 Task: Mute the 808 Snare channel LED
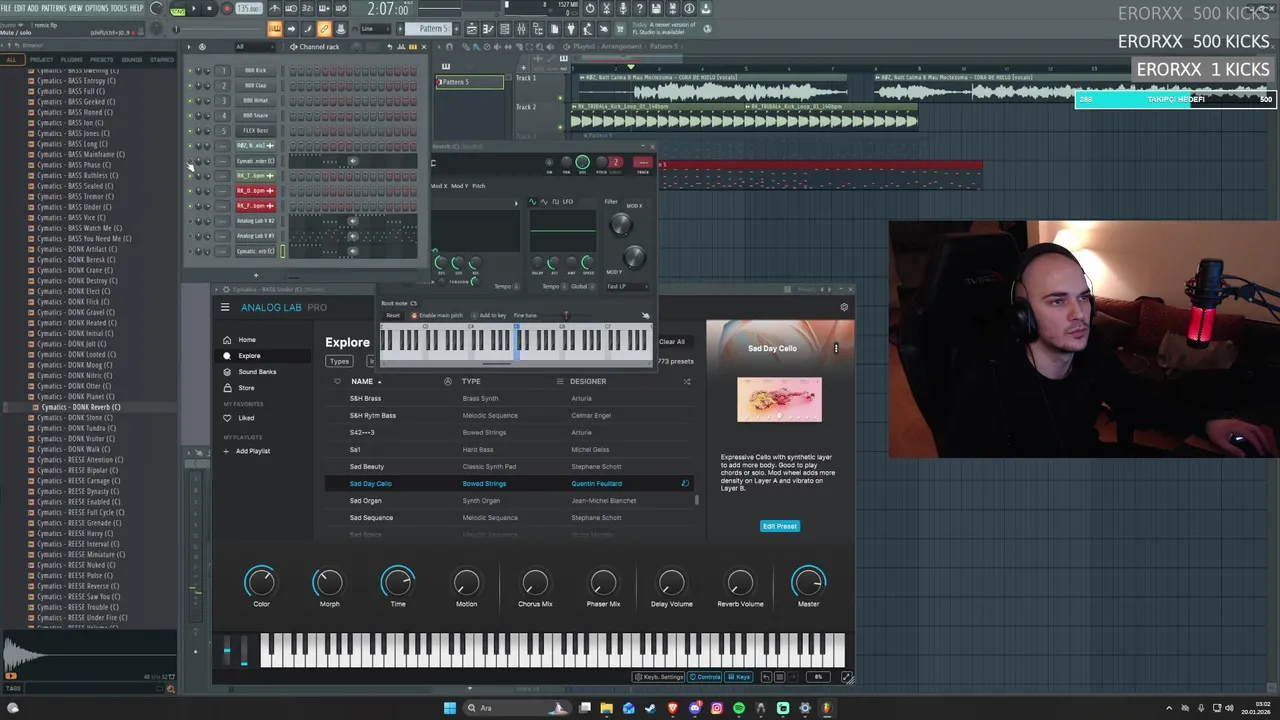(x=190, y=116)
